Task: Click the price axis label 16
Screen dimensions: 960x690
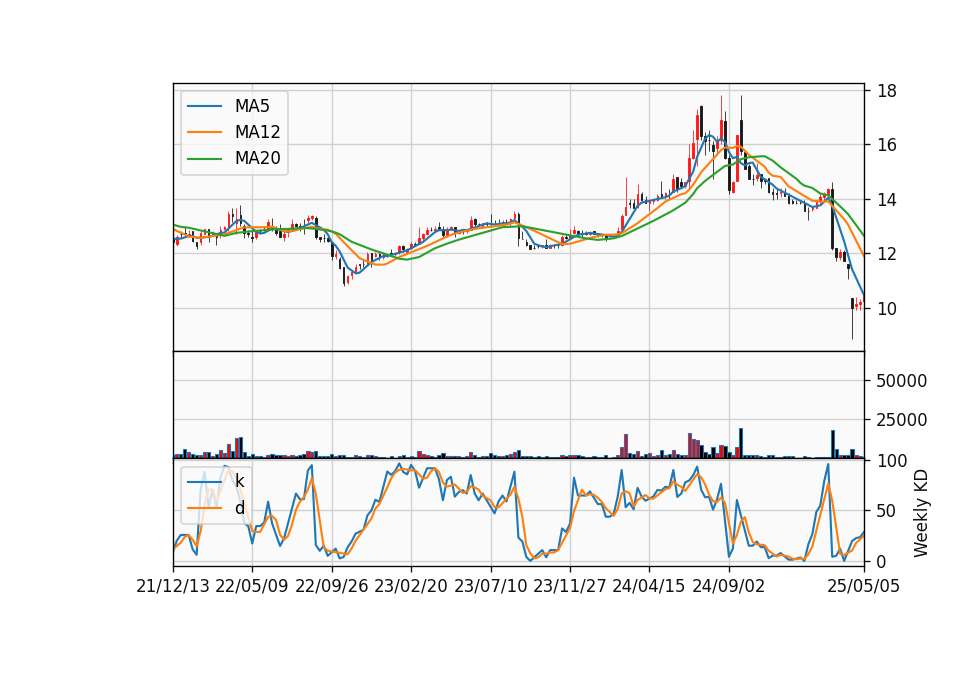Action: point(887,145)
